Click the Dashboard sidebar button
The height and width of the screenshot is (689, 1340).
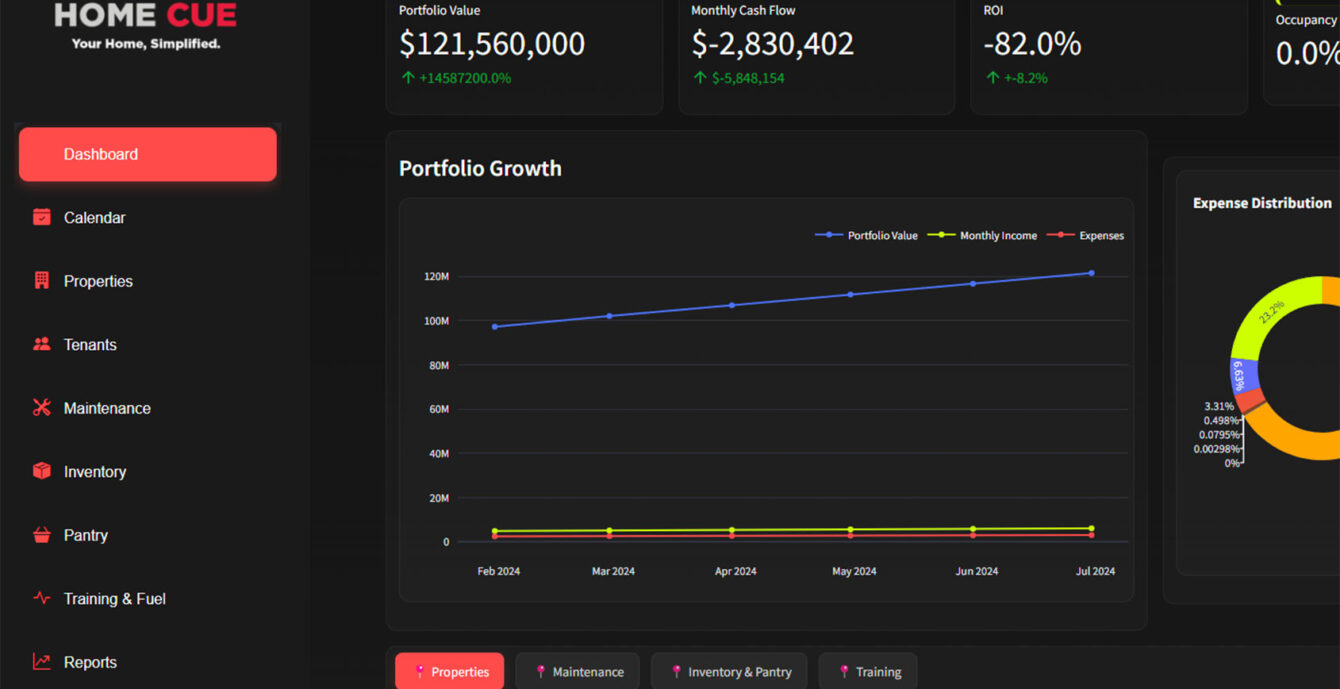(x=148, y=154)
